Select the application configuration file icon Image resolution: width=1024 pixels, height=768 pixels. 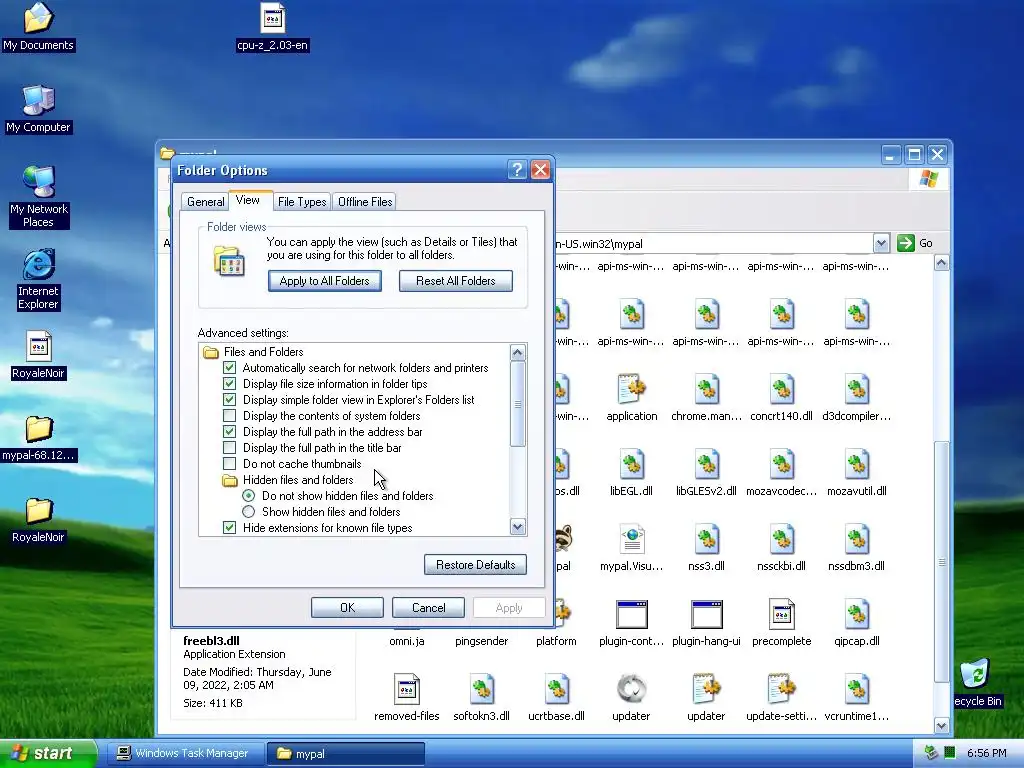coord(632,390)
